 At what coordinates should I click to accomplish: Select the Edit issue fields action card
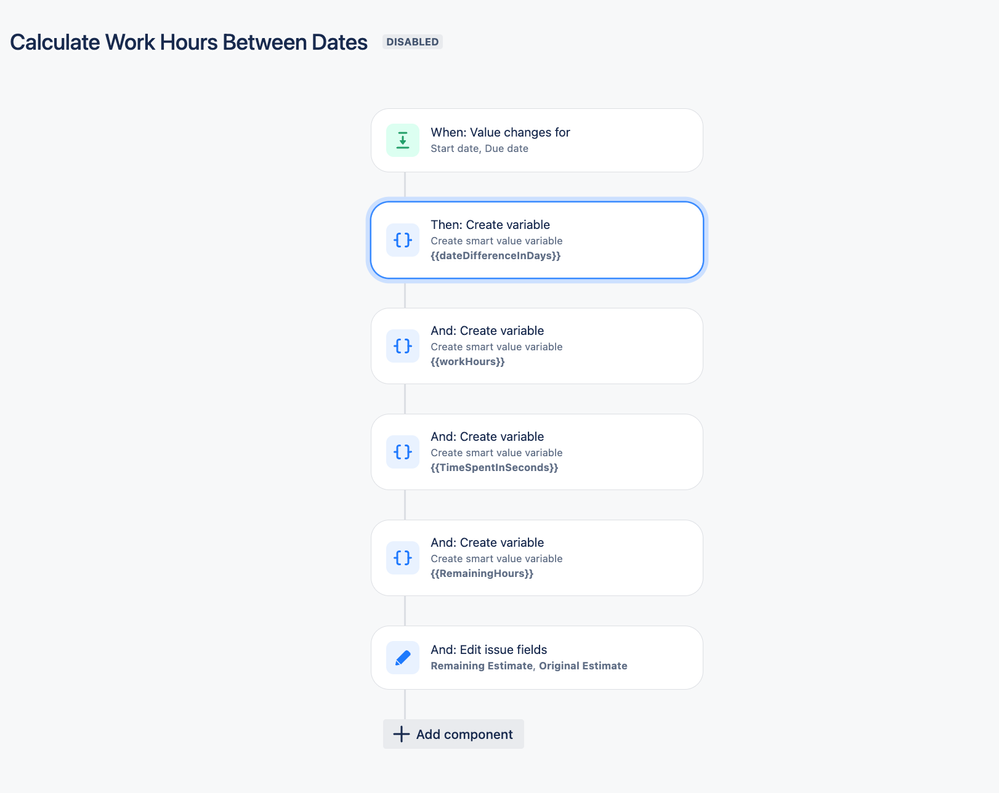click(537, 657)
